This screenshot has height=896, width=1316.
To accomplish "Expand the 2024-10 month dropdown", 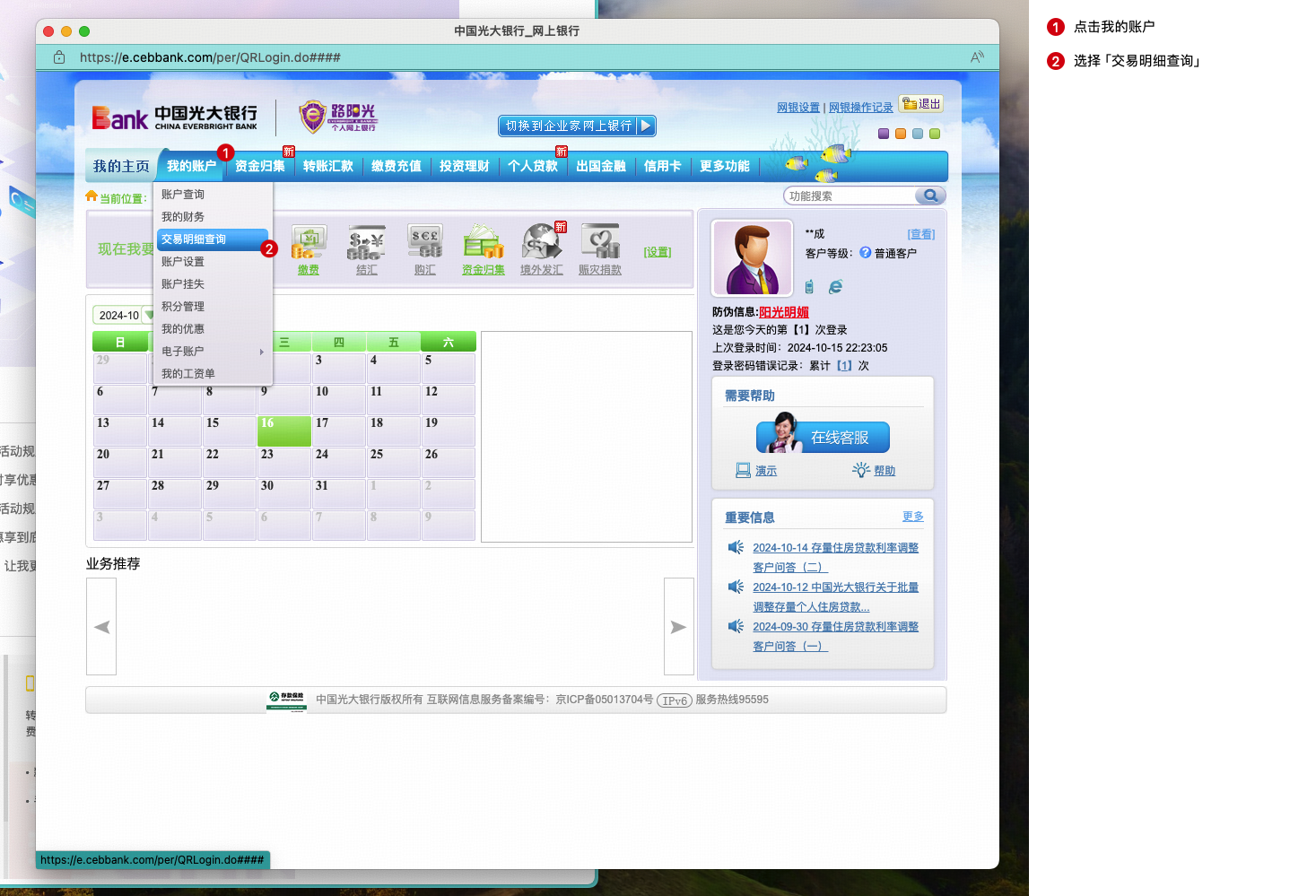I will click(148, 315).
